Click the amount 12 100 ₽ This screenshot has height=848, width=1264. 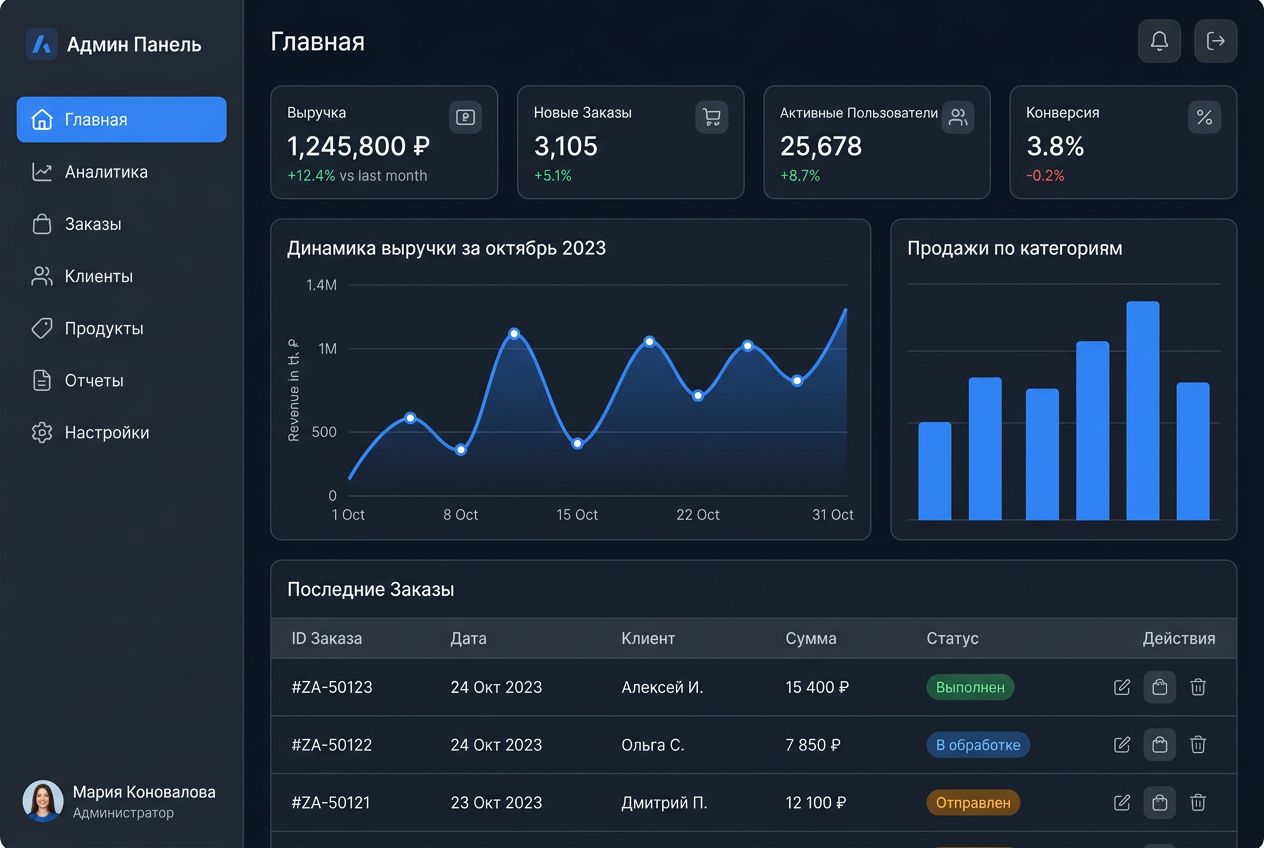click(x=816, y=802)
